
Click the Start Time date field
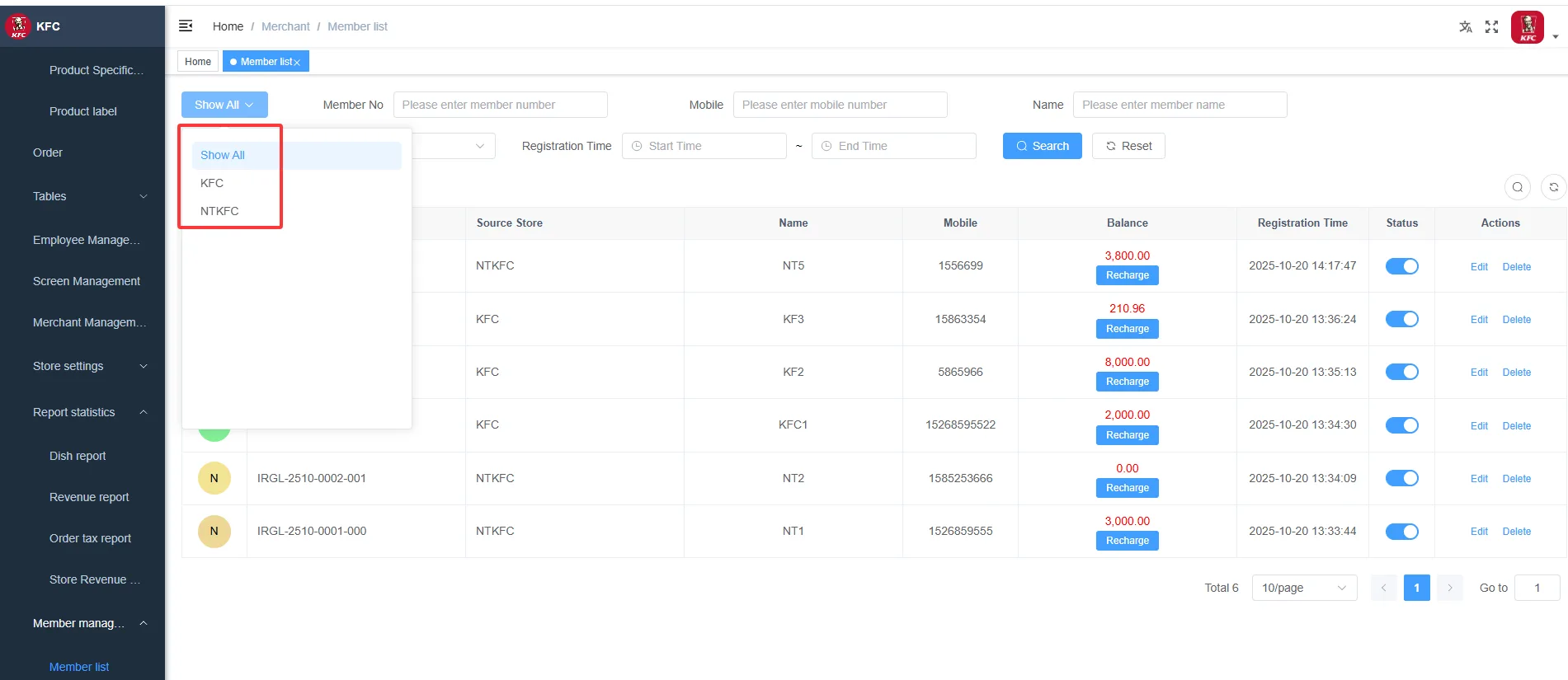[704, 146]
